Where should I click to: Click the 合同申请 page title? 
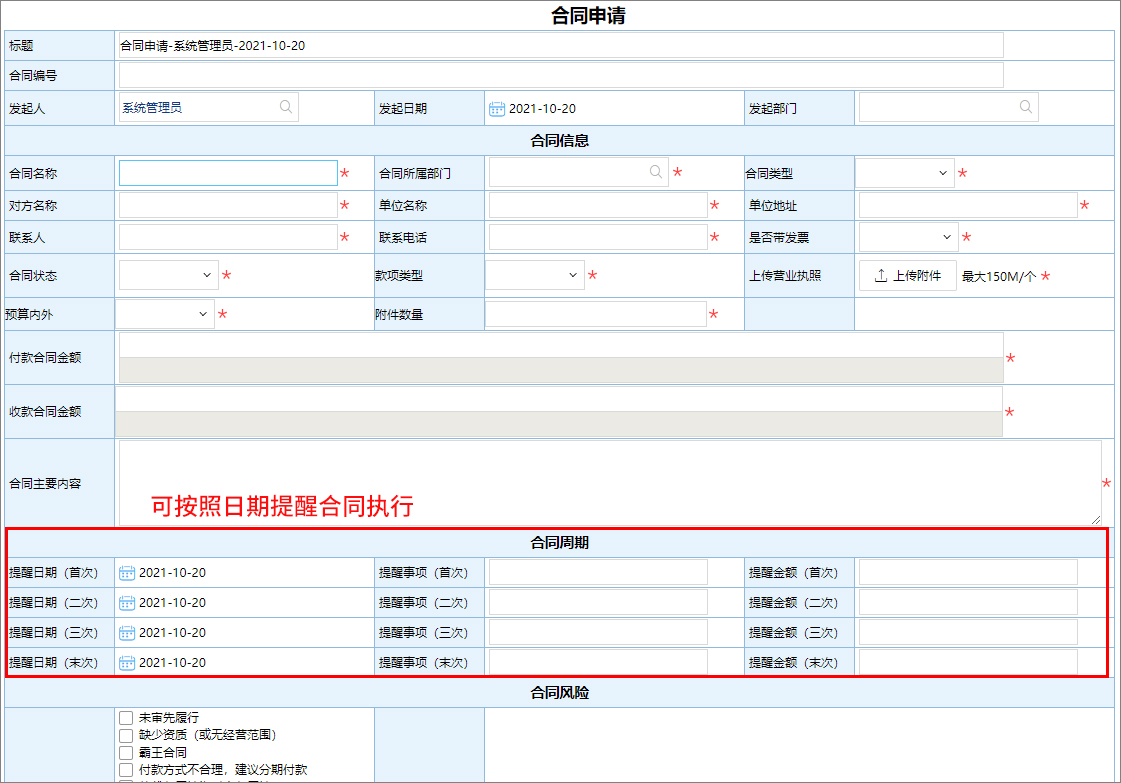pos(588,16)
